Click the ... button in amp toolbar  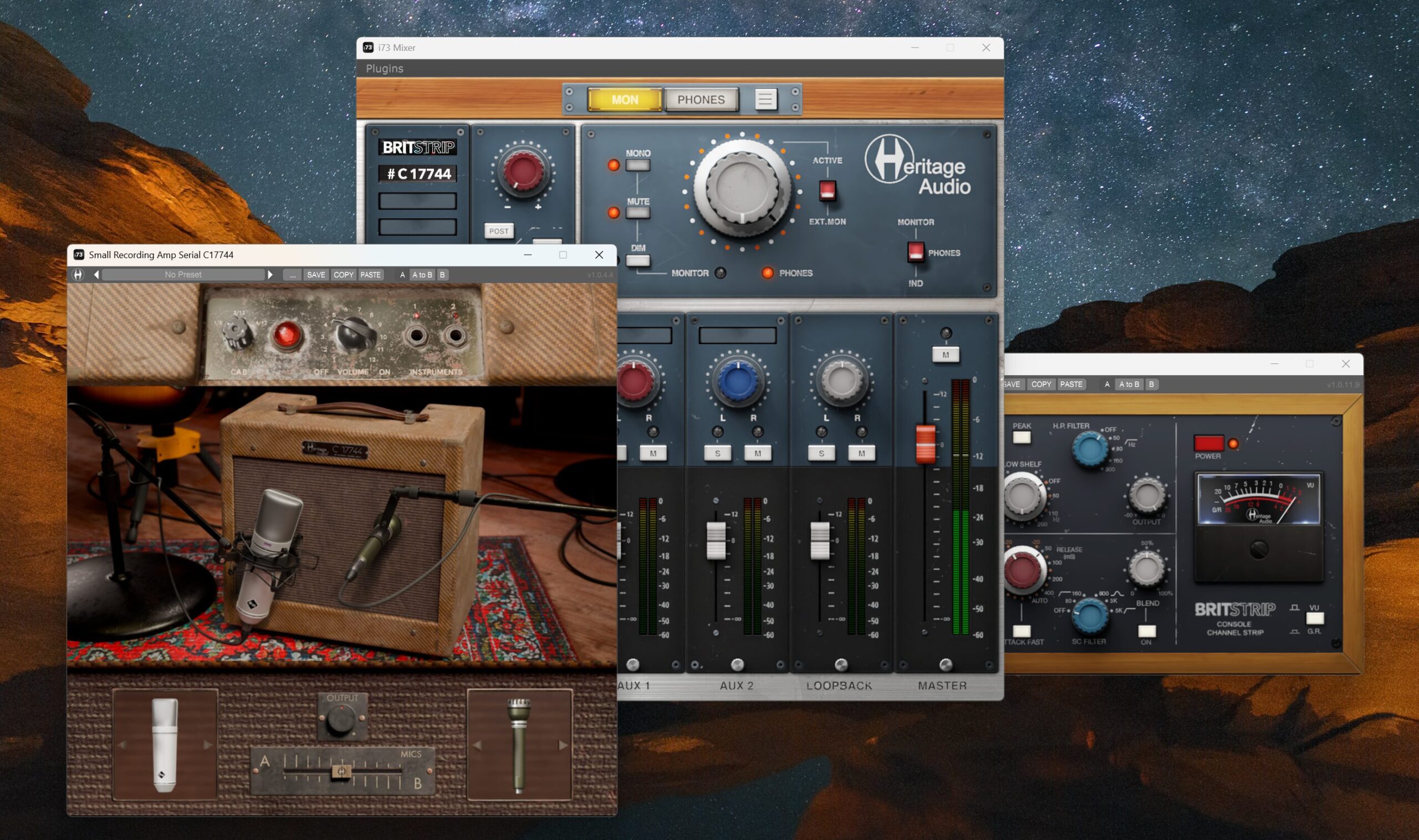pos(292,274)
